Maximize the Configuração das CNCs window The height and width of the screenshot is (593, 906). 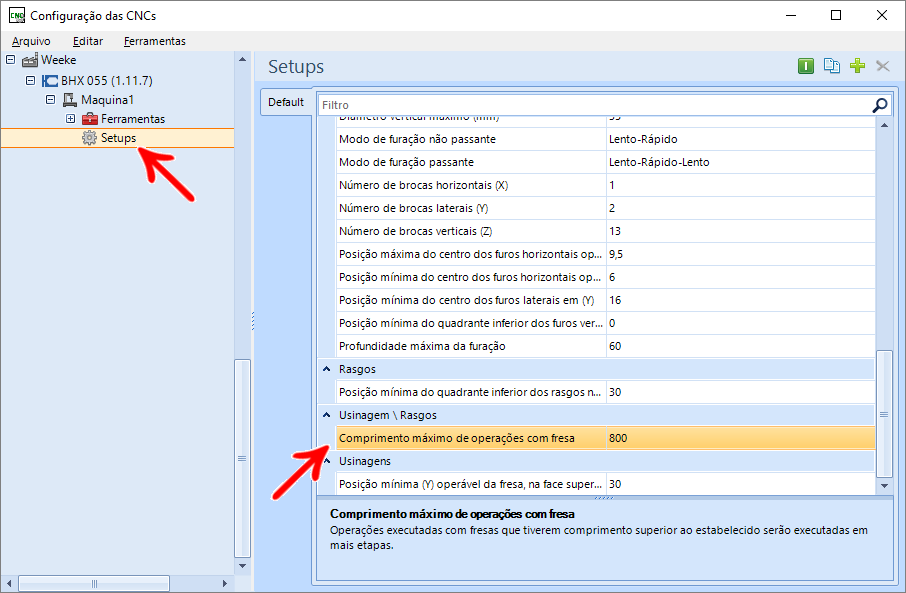click(836, 15)
